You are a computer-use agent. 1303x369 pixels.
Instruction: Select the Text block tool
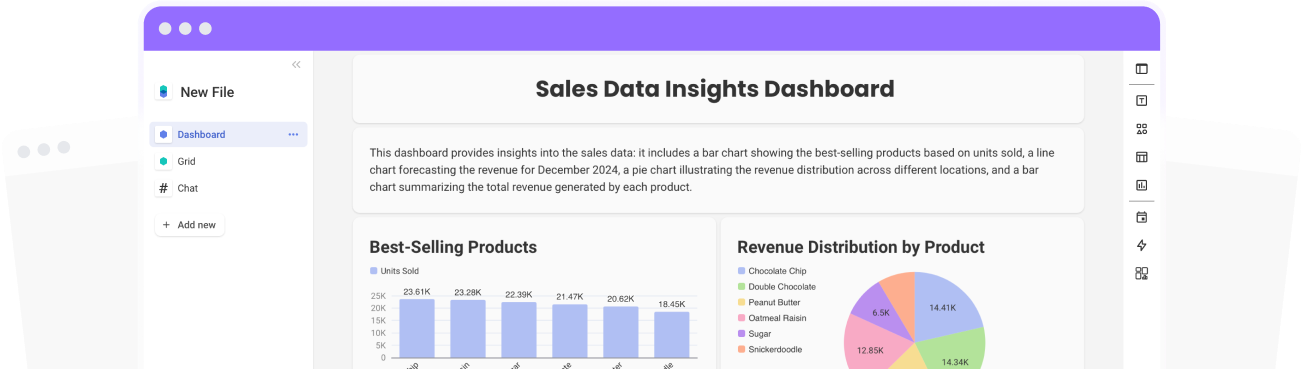click(x=1141, y=100)
